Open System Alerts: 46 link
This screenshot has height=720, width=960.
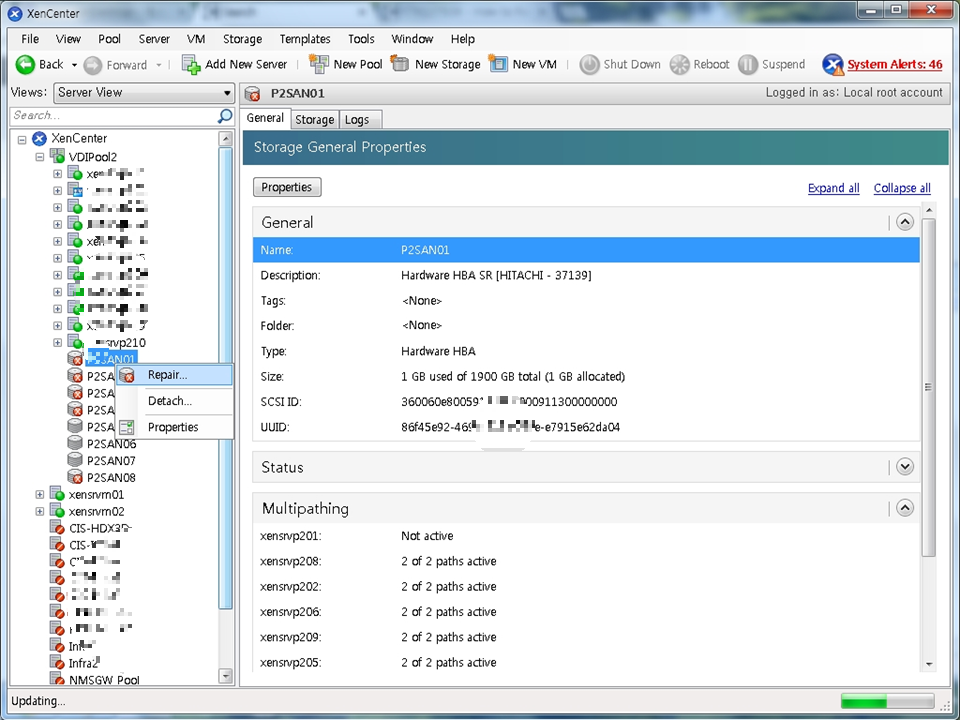(894, 64)
